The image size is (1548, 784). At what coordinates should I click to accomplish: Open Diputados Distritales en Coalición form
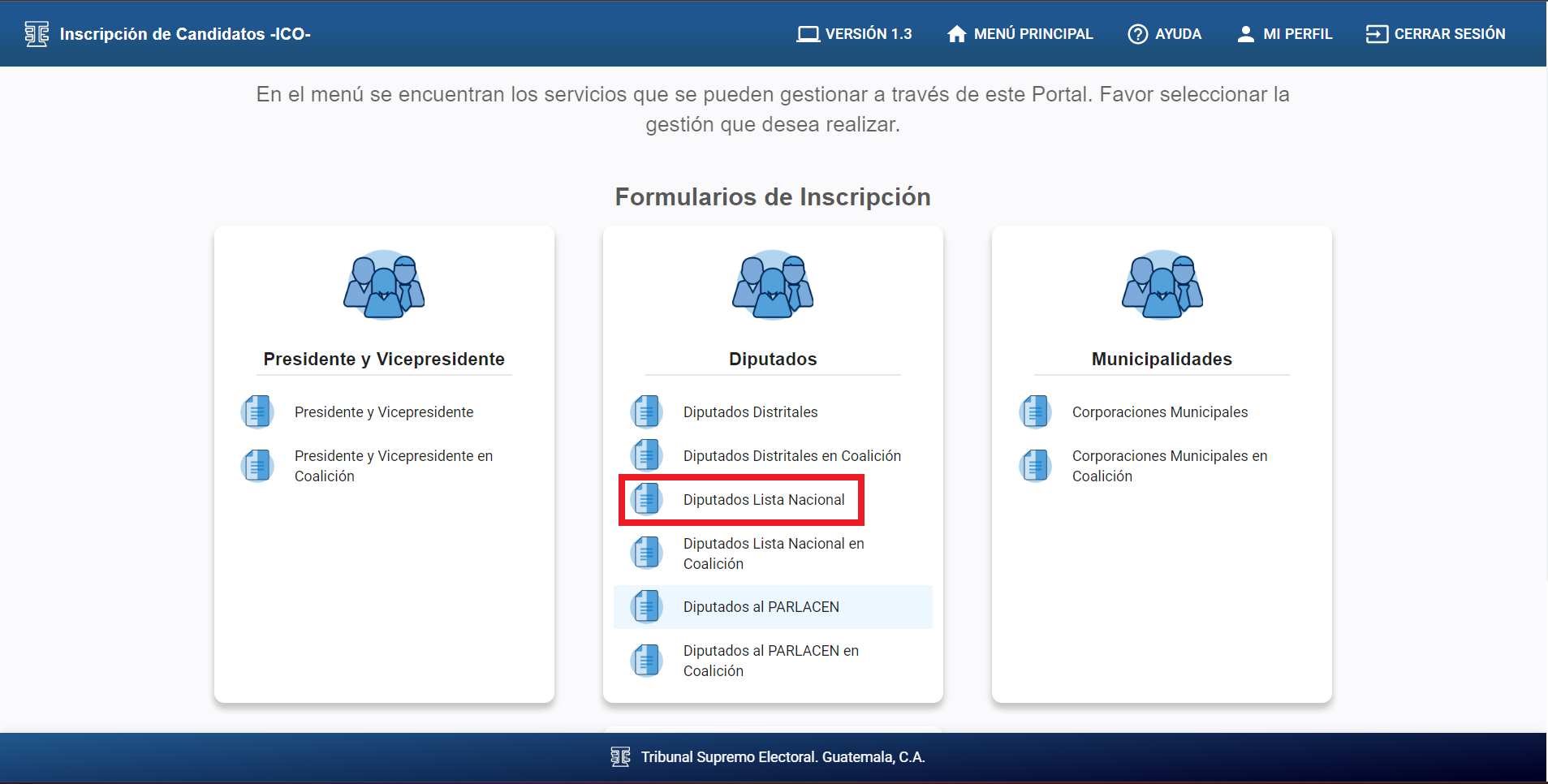pyautogui.click(x=792, y=456)
